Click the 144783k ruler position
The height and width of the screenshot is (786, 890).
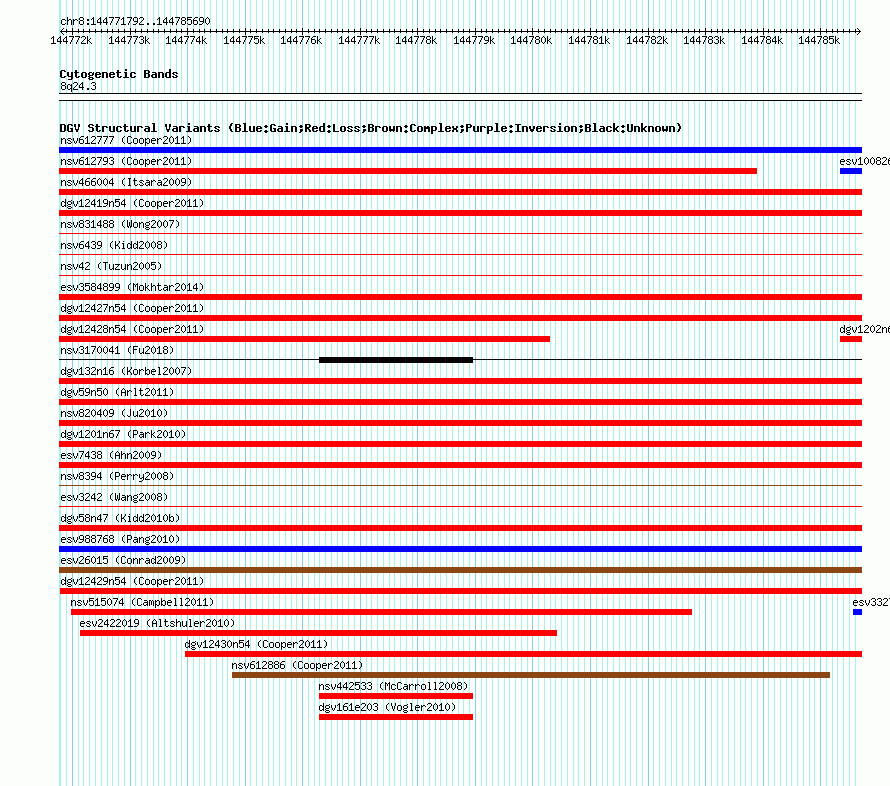[704, 40]
